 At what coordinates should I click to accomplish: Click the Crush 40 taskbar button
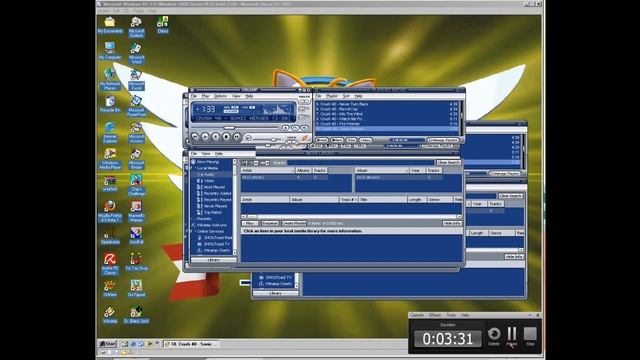192,344
